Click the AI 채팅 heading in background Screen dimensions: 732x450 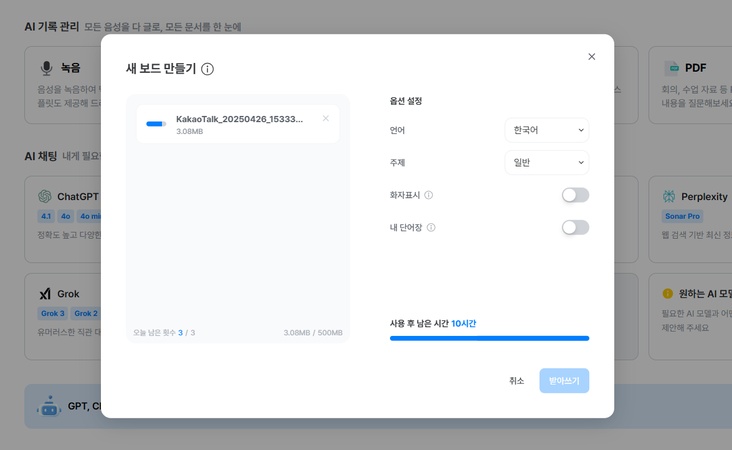[41, 156]
